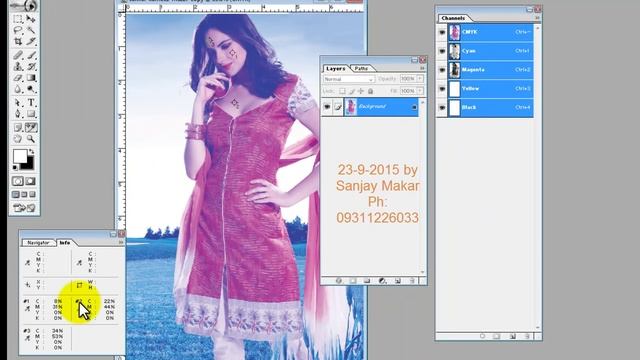The height and width of the screenshot is (360, 640).
Task: Select the Blur tool
Action: (18, 89)
